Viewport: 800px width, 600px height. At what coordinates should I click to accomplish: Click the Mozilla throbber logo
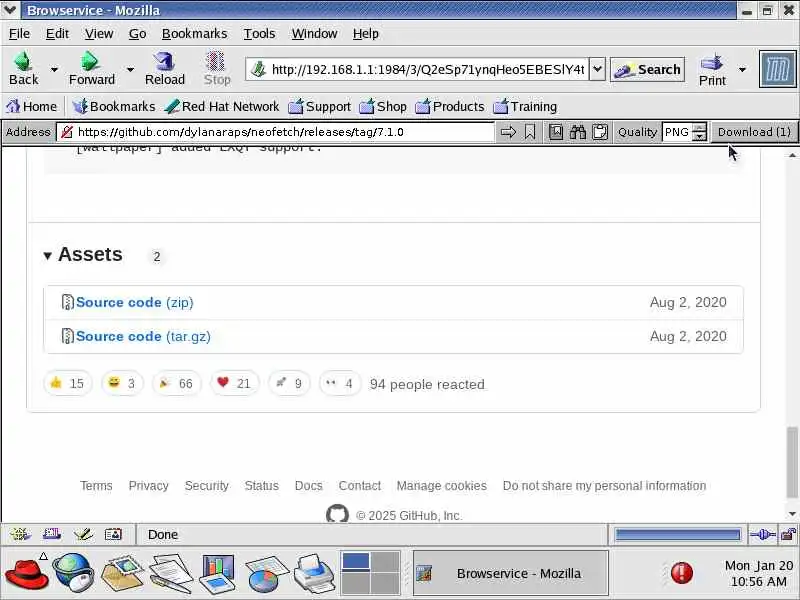(777, 69)
